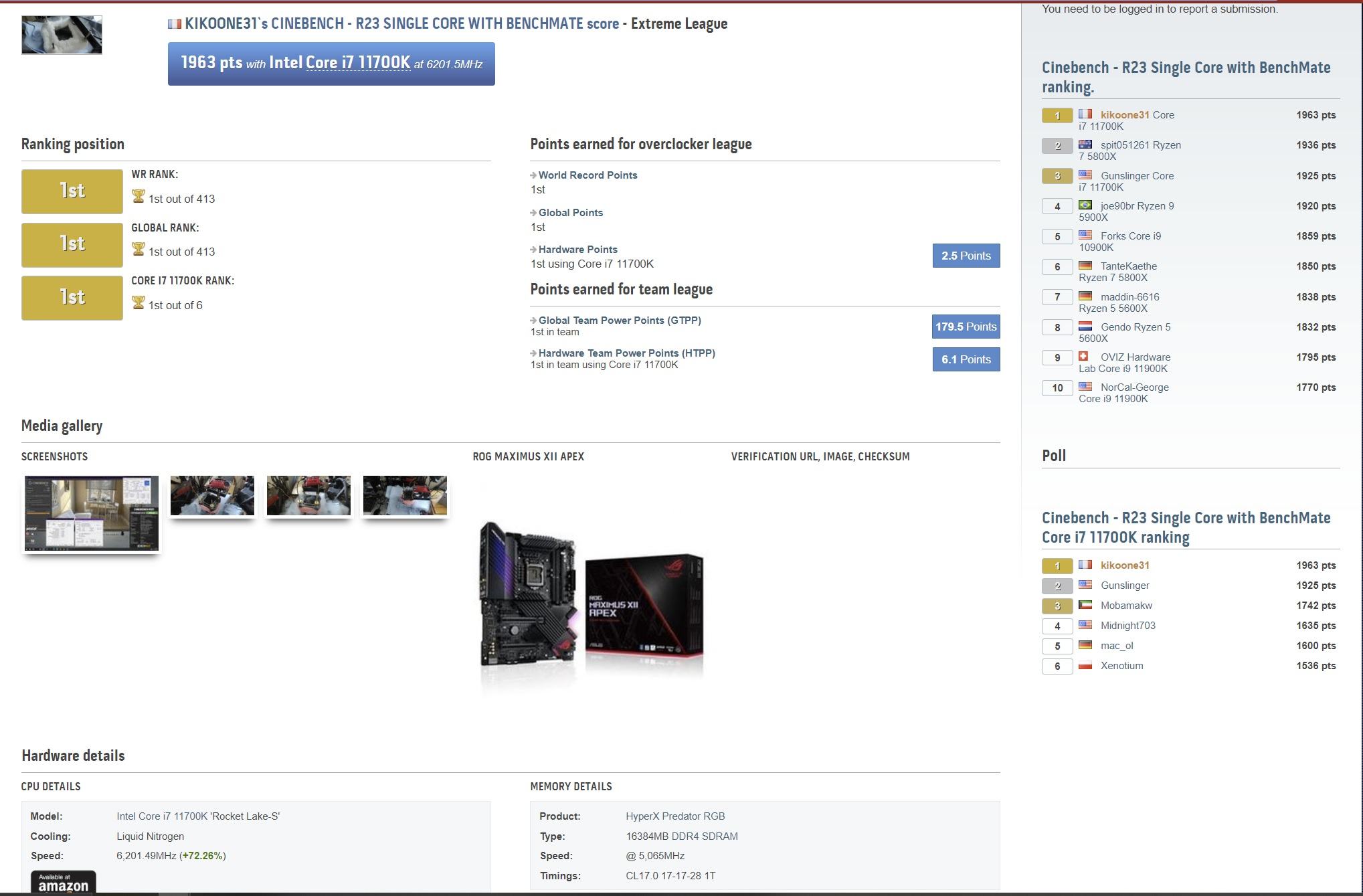The width and height of the screenshot is (1363, 896).
Task: Open NorCal-George Core i9 11900K ranking entry
Action: [x=1123, y=393]
